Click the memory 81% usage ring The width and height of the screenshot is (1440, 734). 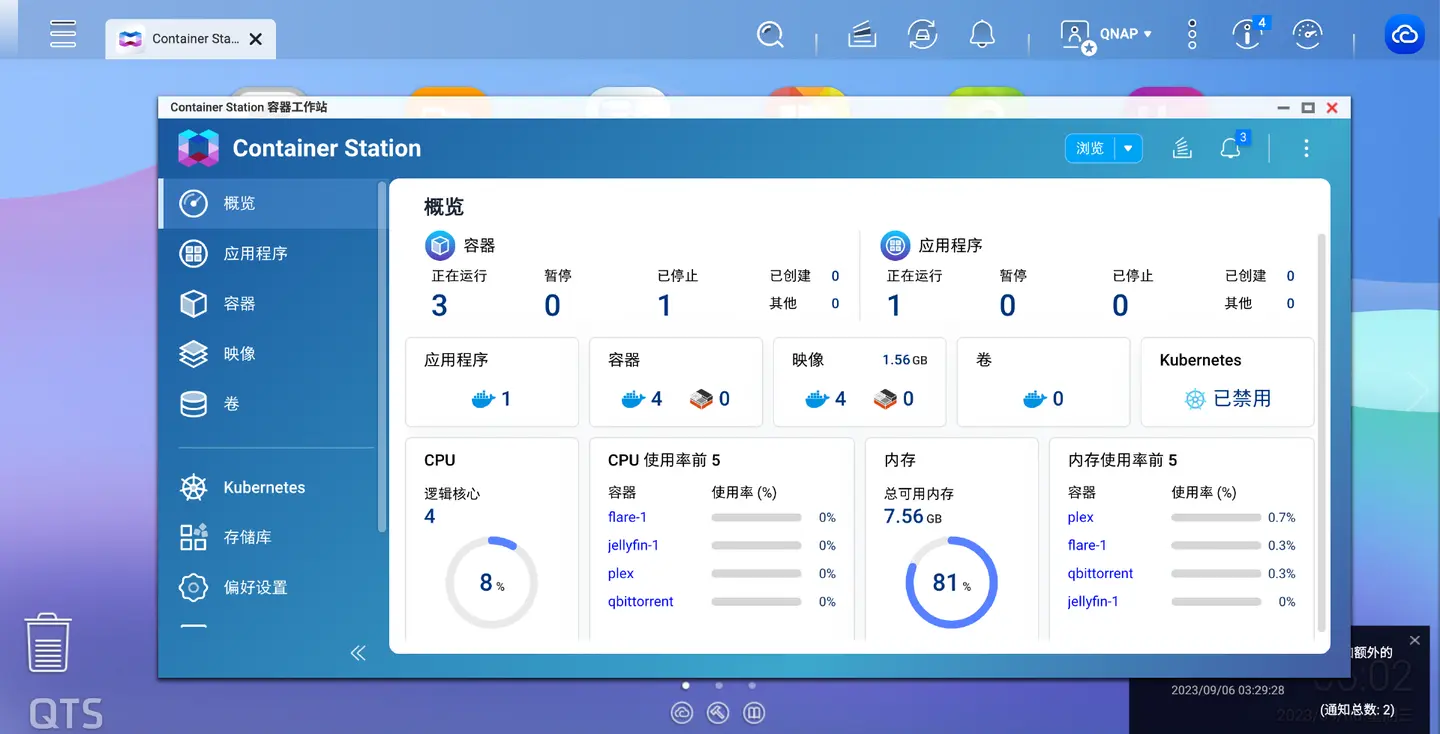[x=951, y=583]
